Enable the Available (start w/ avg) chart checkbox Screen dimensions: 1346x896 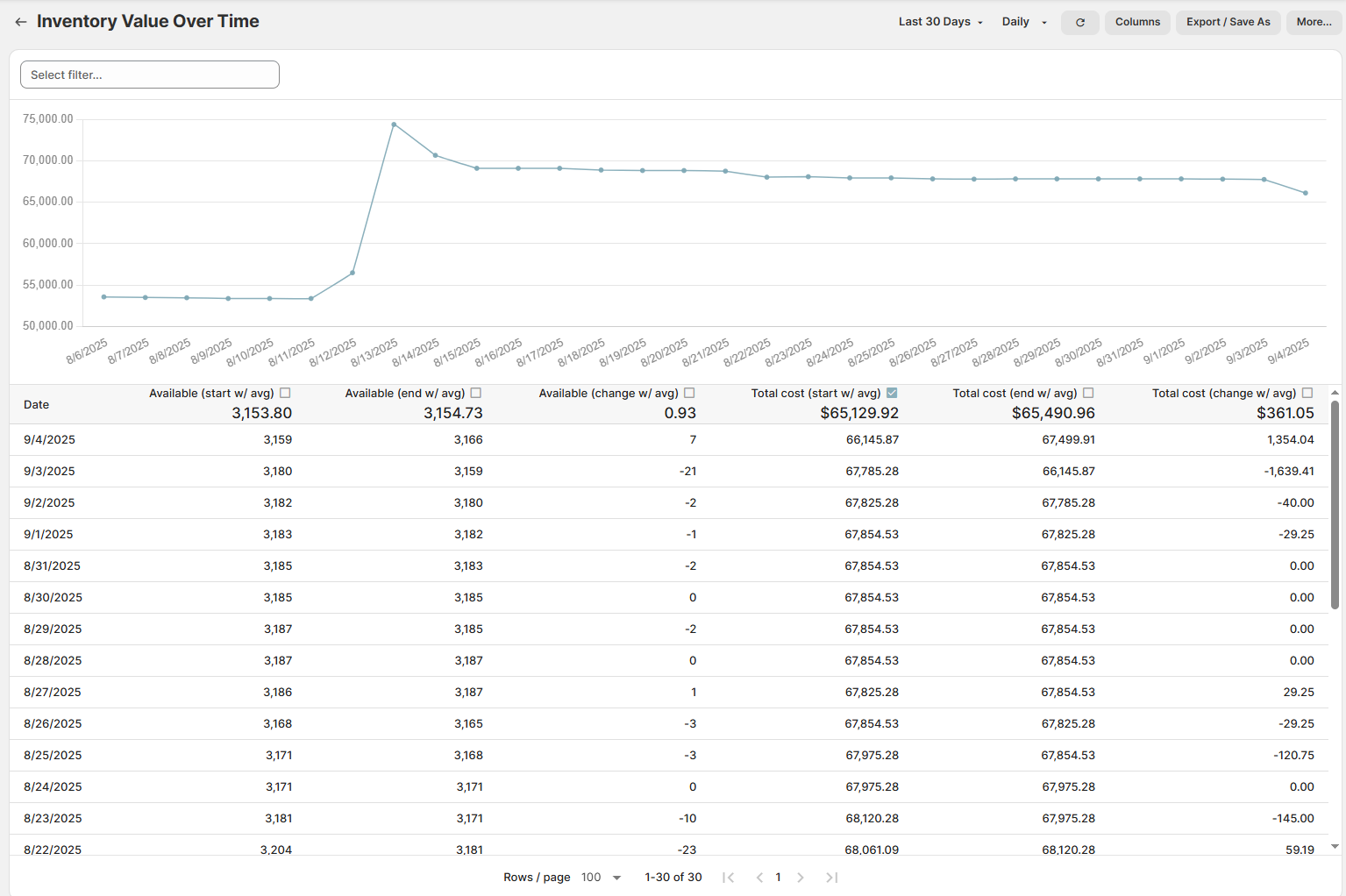point(285,393)
